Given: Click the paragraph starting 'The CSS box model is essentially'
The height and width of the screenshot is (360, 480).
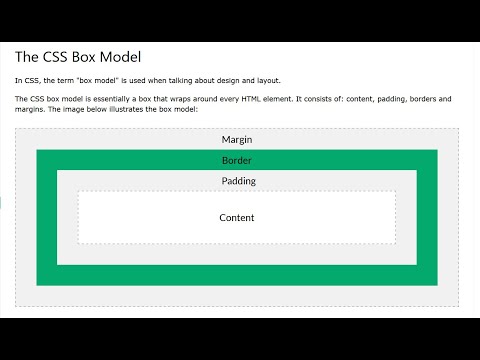Looking at the screenshot, I should pyautogui.click(x=233, y=104).
